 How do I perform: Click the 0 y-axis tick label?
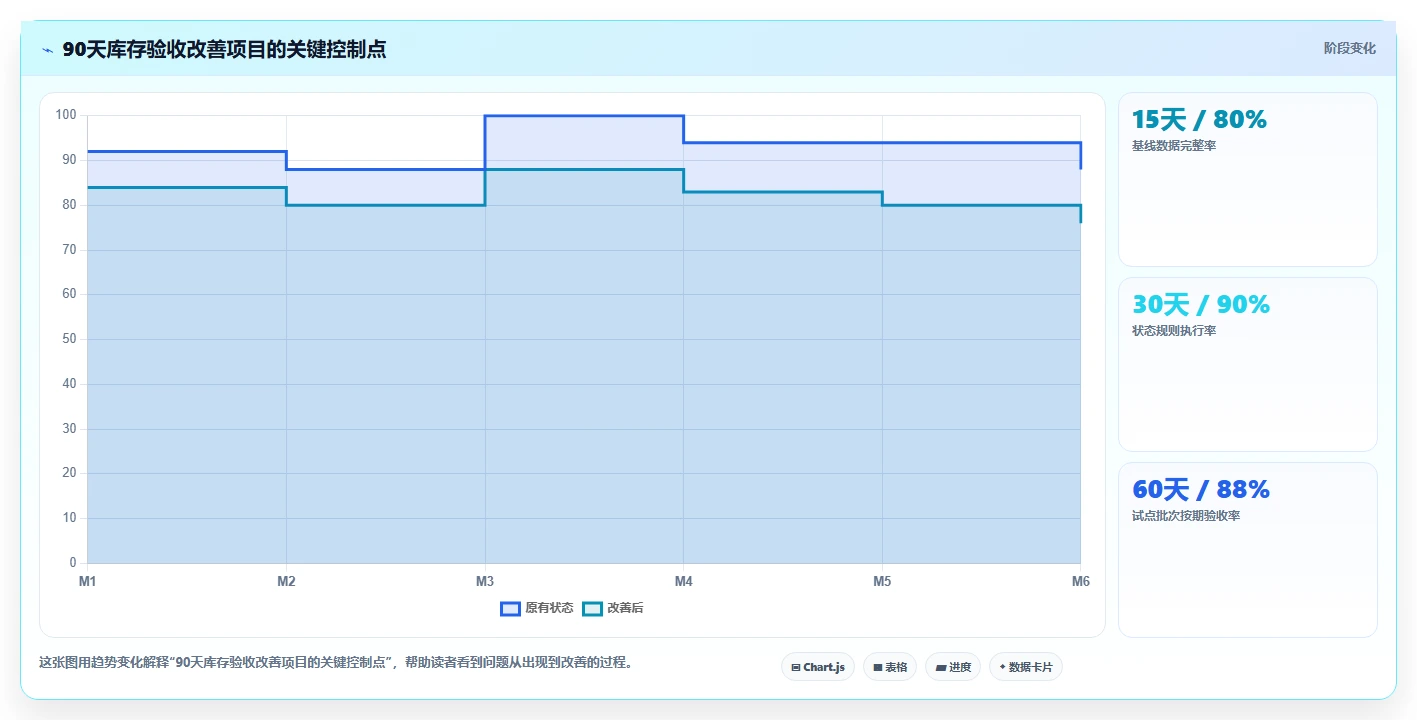[x=73, y=563]
